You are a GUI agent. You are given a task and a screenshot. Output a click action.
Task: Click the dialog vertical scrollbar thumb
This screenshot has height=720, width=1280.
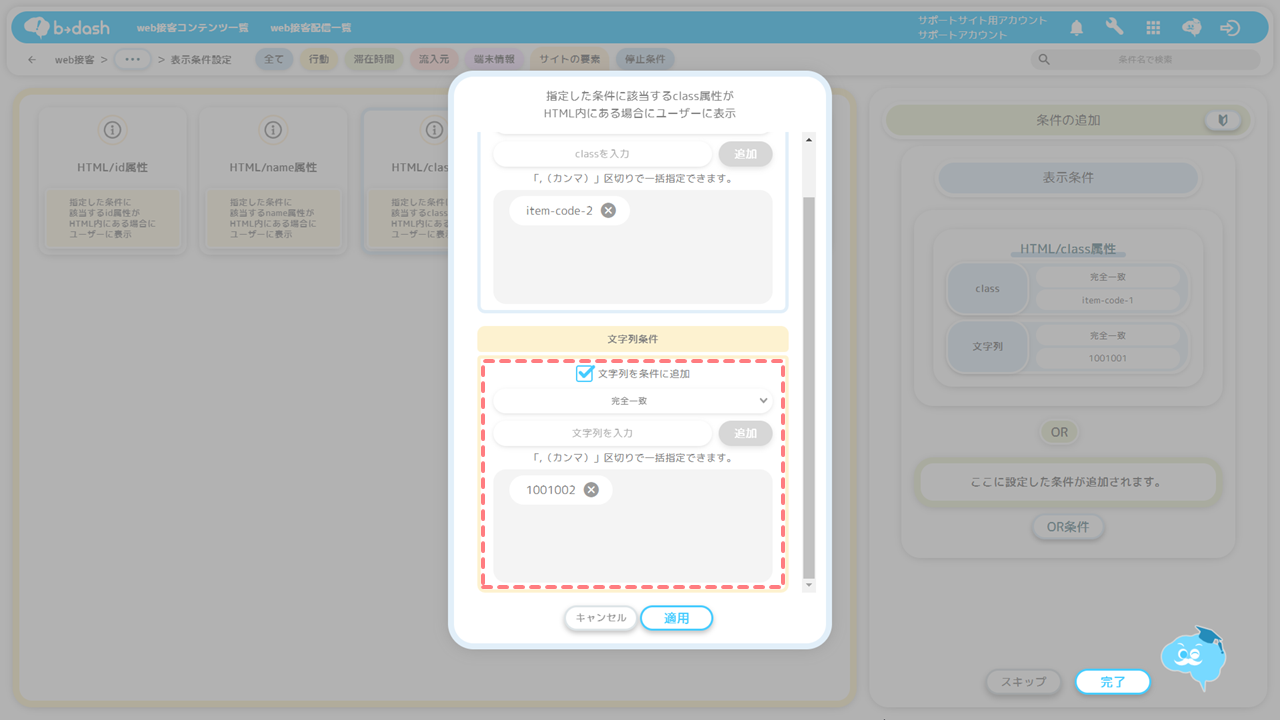coord(809,386)
